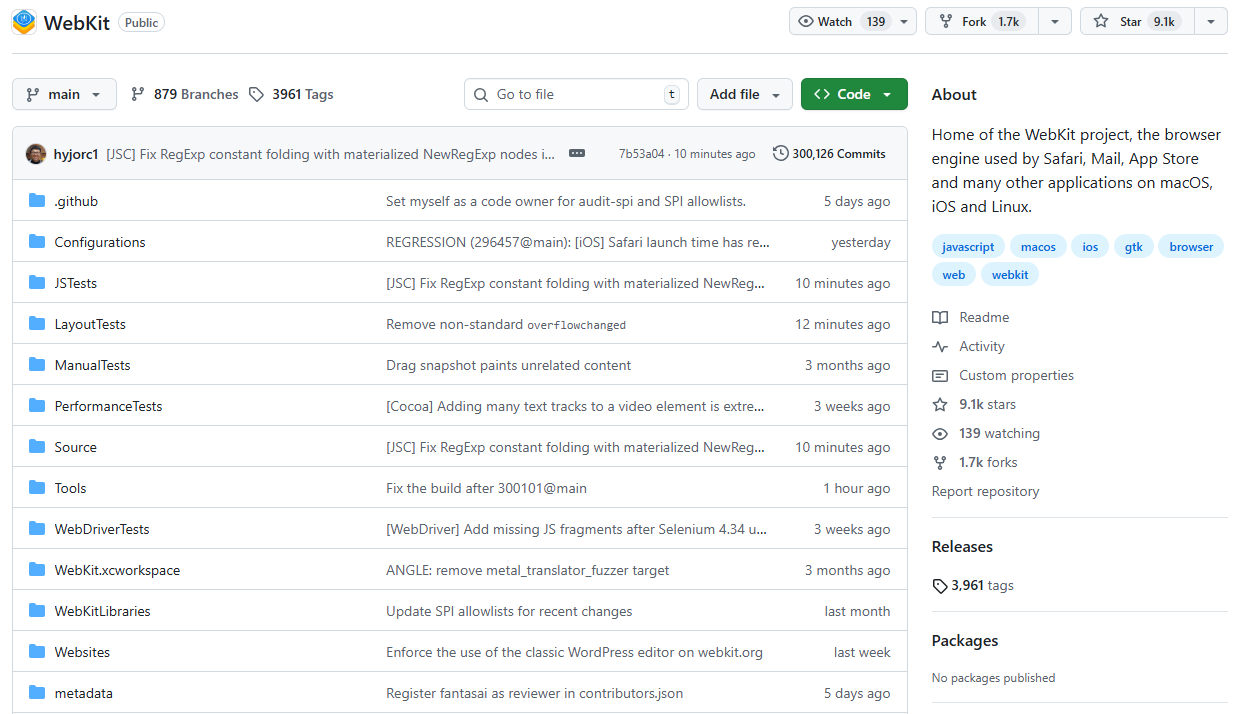Select the ios topic tag
Image resolution: width=1236 pixels, height=714 pixels.
1090,247
